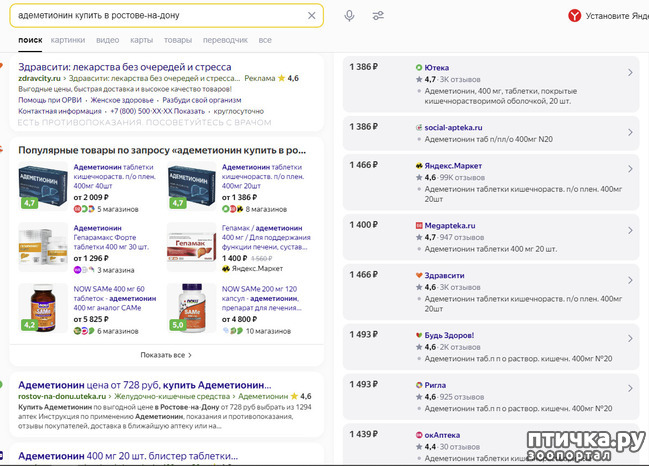Click uteka result 4,6 yellow star

(294, 396)
